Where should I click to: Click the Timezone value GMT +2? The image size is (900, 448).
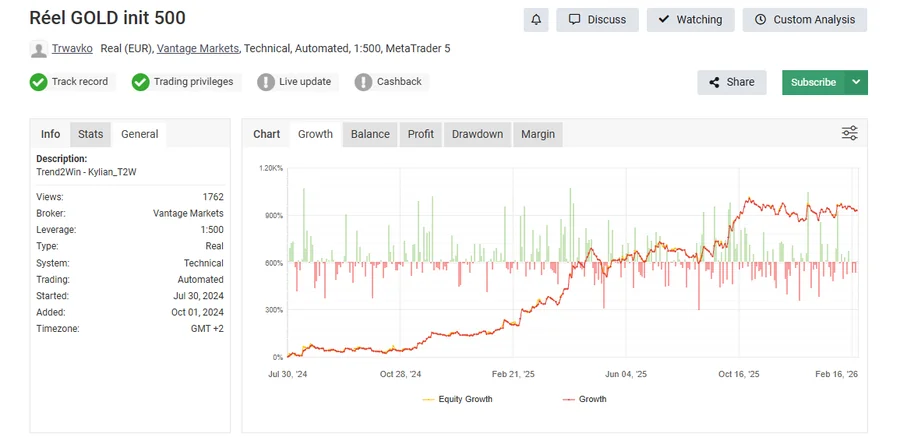(x=207, y=329)
